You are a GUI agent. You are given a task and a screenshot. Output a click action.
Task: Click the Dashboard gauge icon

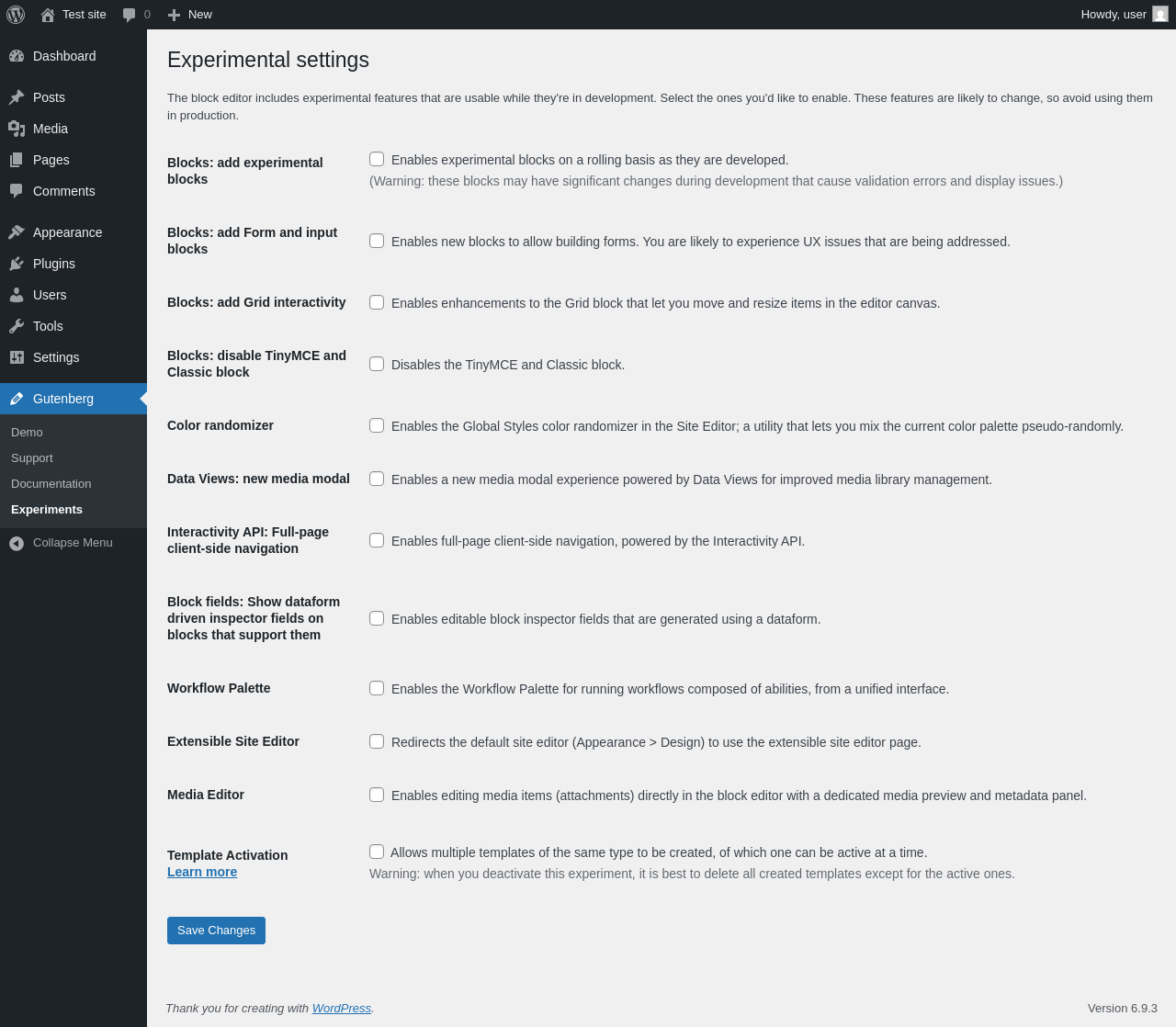coord(17,56)
